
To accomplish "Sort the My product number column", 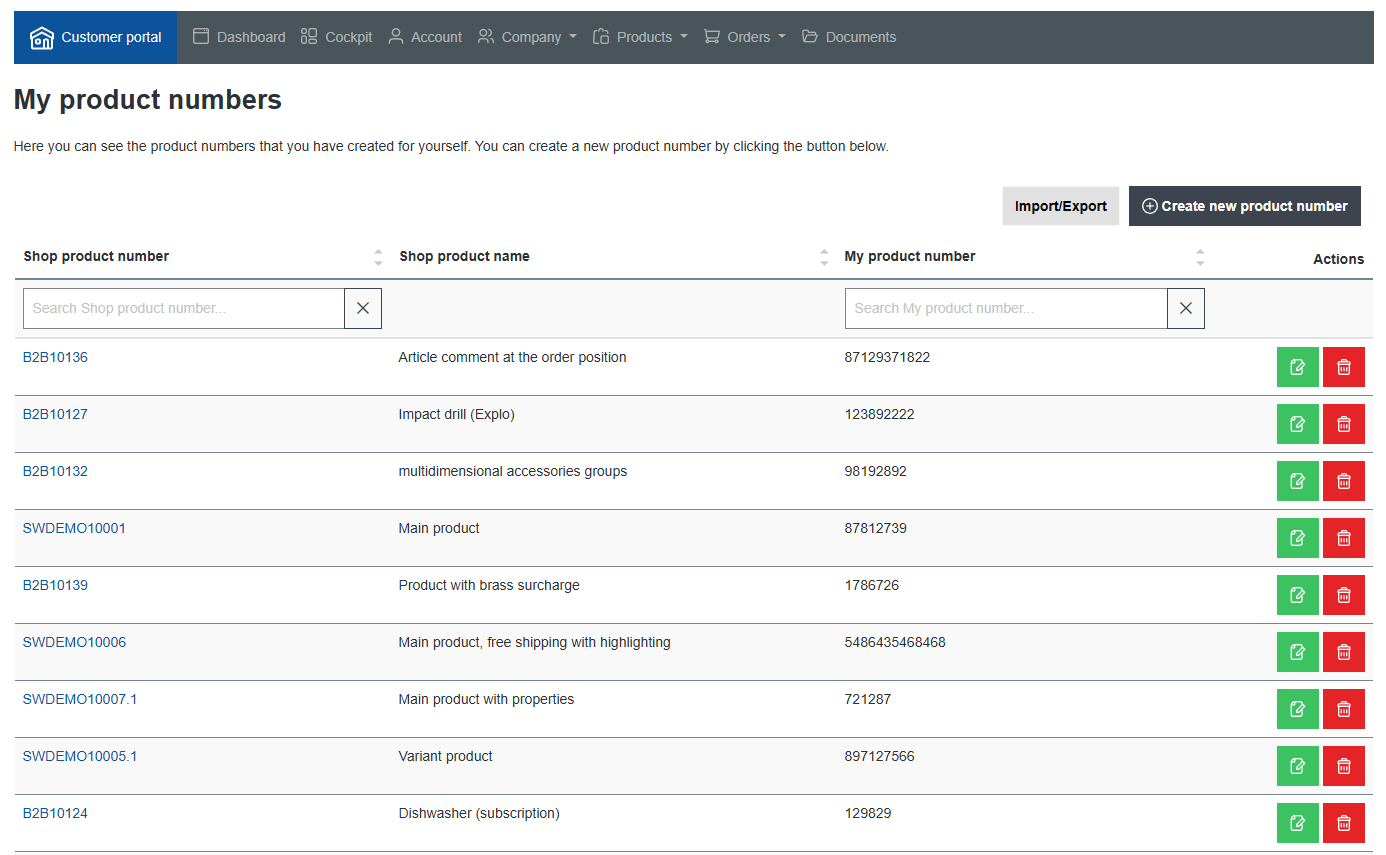I will (1200, 257).
